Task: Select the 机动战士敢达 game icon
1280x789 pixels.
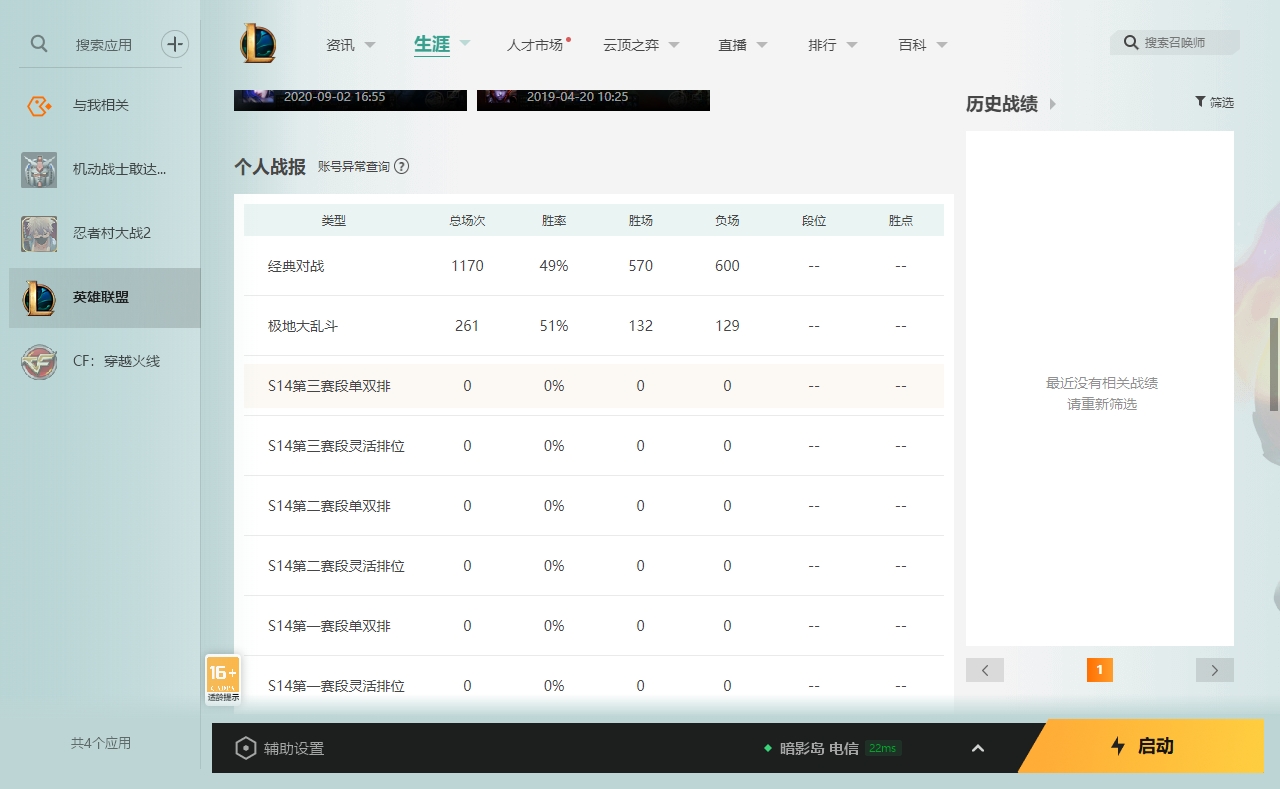Action: (x=39, y=169)
